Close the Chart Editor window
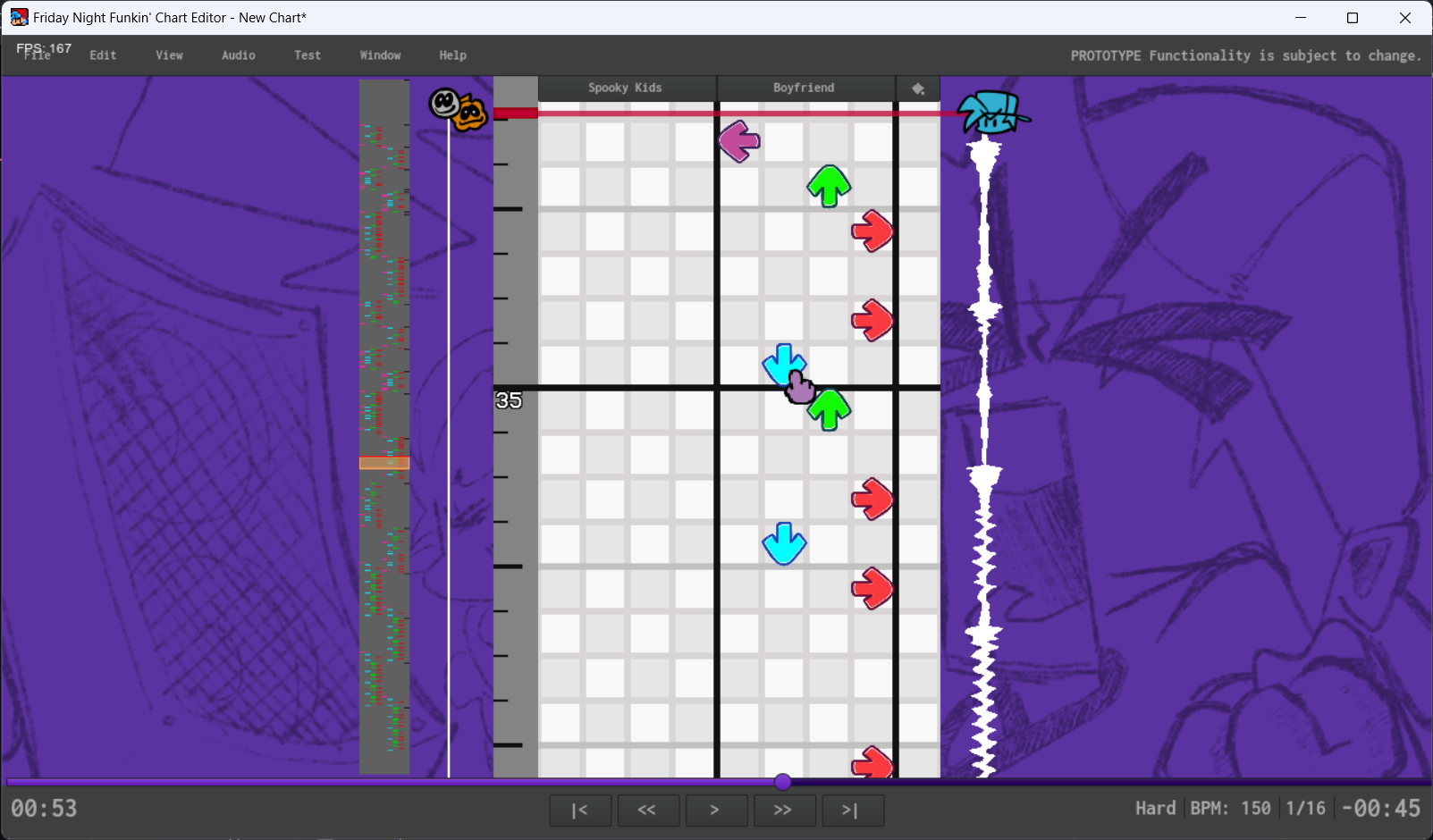1433x840 pixels. click(1405, 18)
